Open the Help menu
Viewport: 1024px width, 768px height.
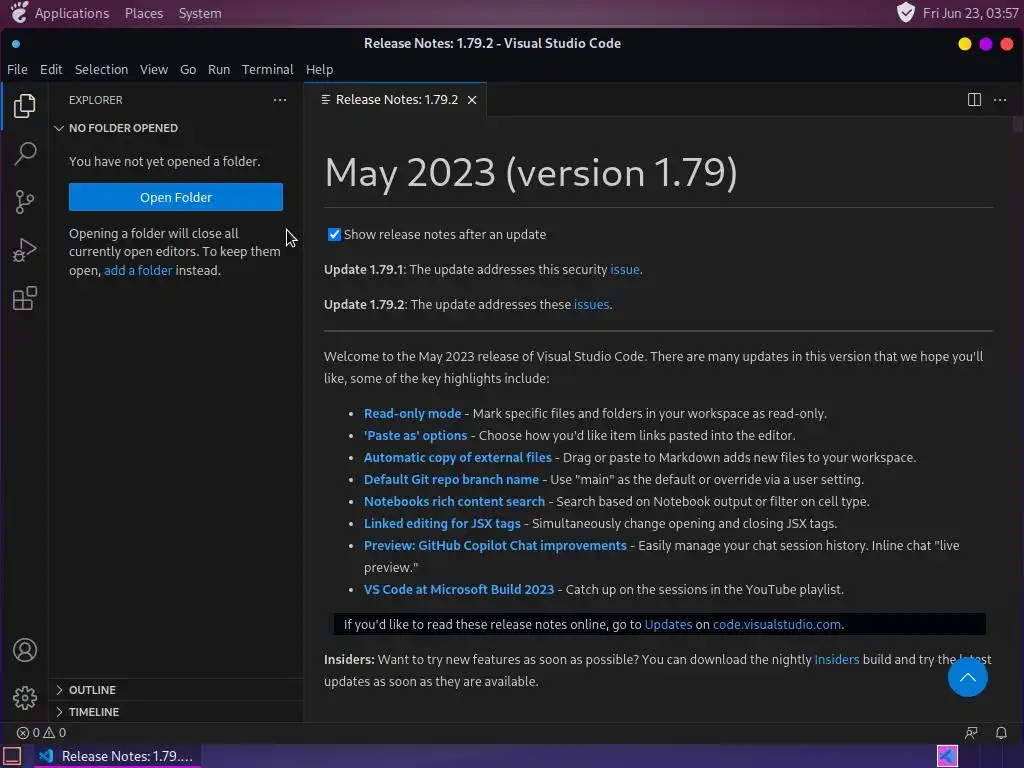coord(319,69)
